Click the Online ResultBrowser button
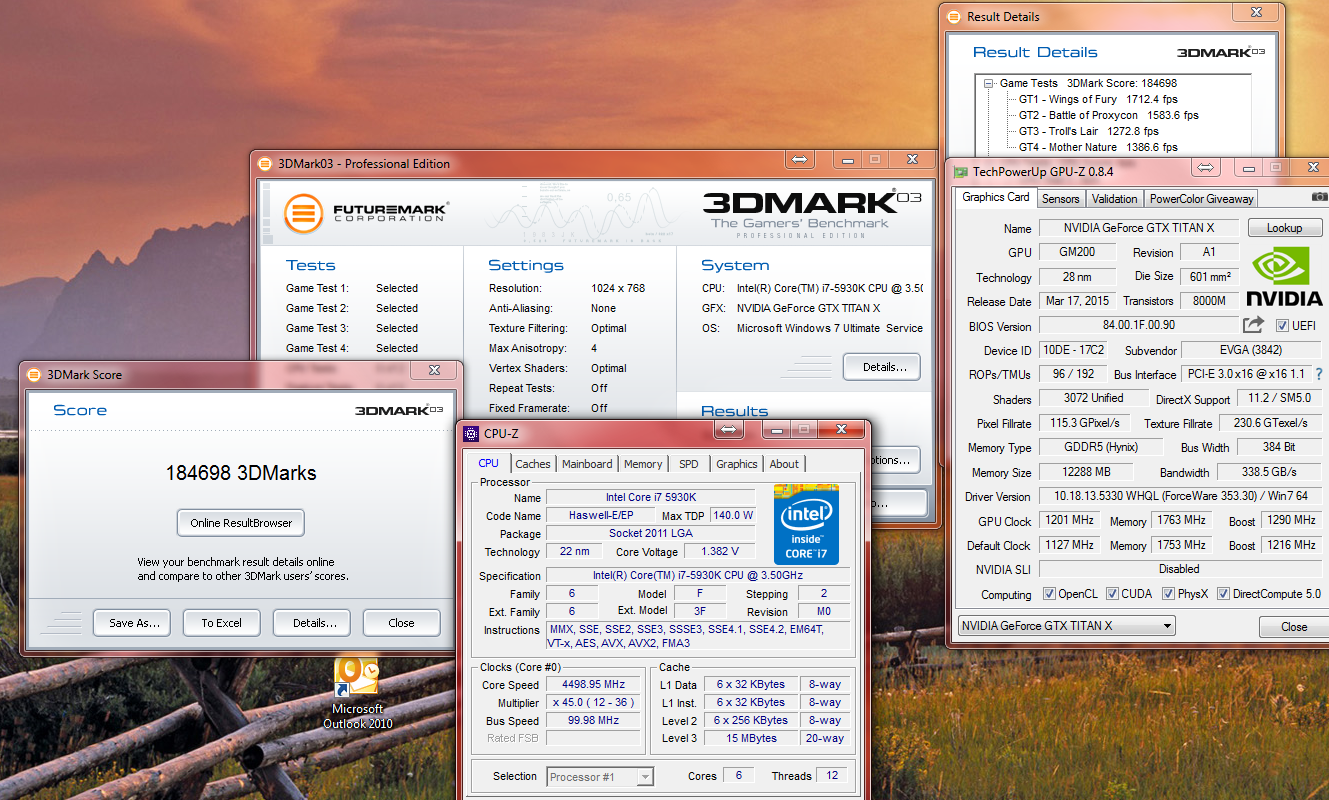 (241, 523)
